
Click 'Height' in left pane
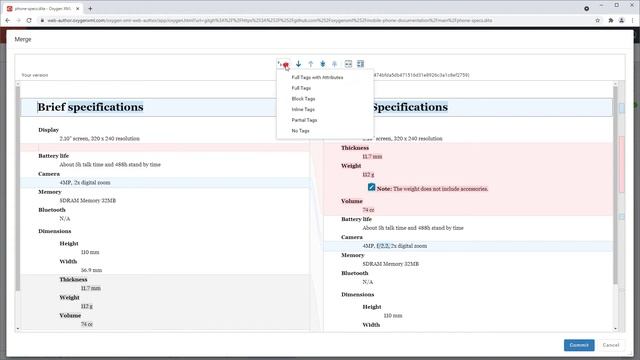[69, 243]
